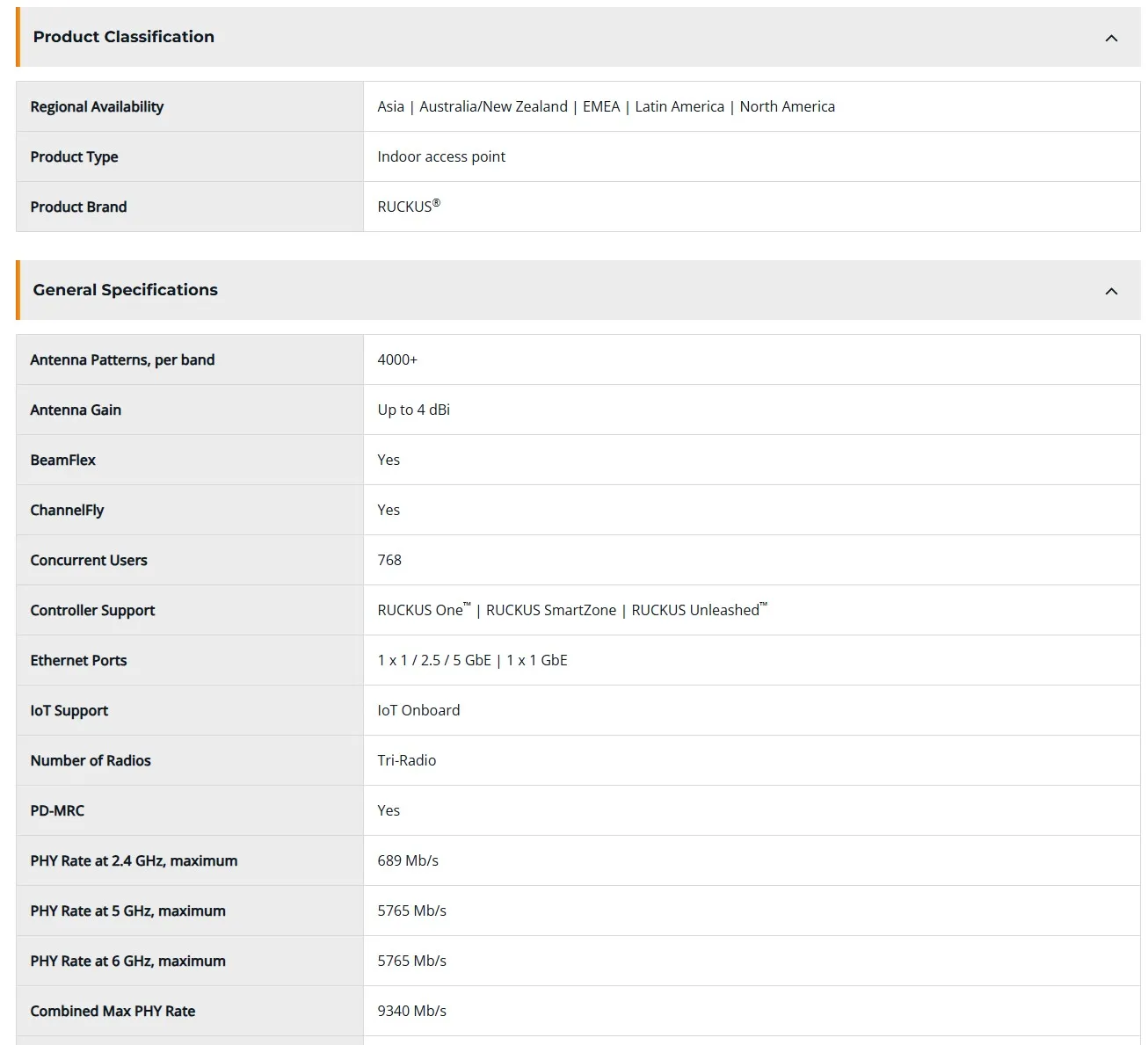Select the PD-MRC label

(57, 811)
